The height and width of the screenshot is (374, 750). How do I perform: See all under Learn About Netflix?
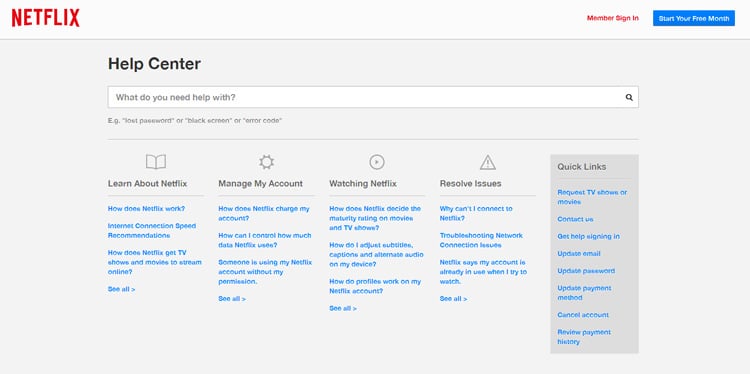pos(121,289)
